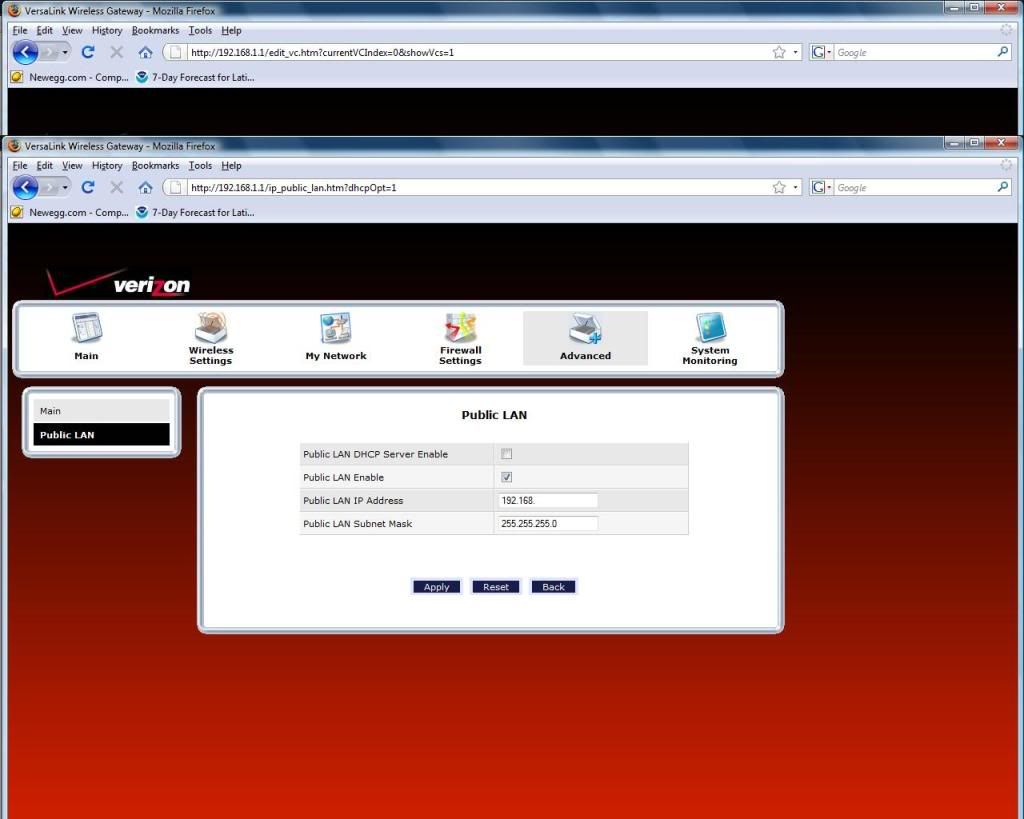Click the home icon in the Public LAN window
This screenshot has width=1024, height=819.
click(x=145, y=187)
